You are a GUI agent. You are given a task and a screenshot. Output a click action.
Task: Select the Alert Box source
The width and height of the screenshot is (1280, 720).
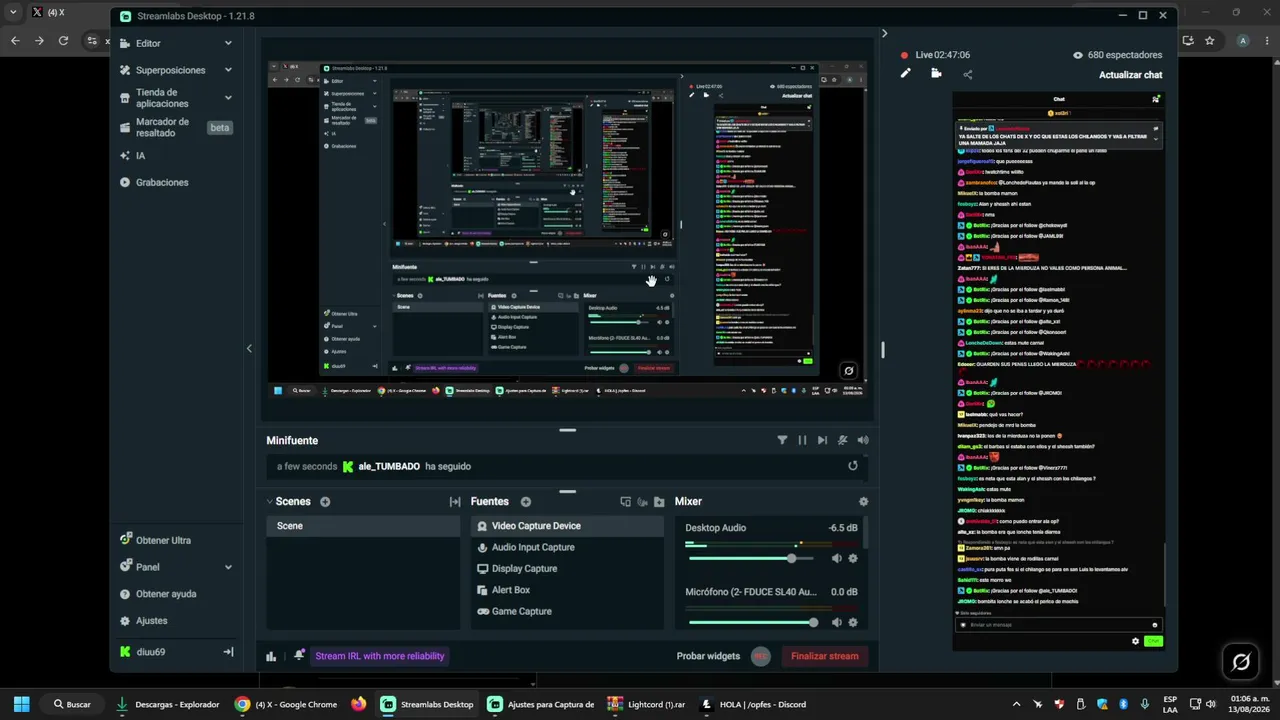(x=567, y=590)
